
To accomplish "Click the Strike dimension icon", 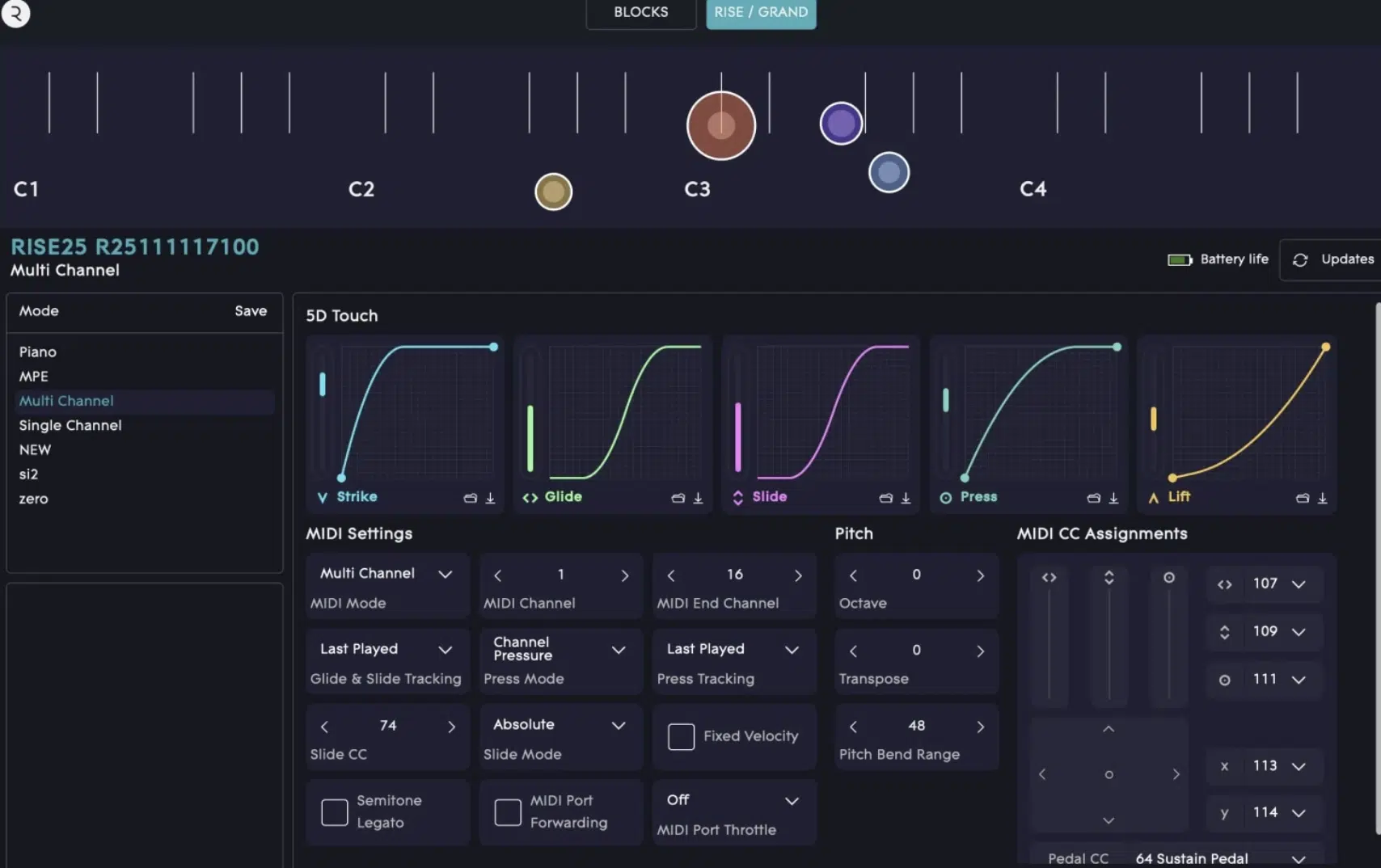I will click(x=323, y=497).
